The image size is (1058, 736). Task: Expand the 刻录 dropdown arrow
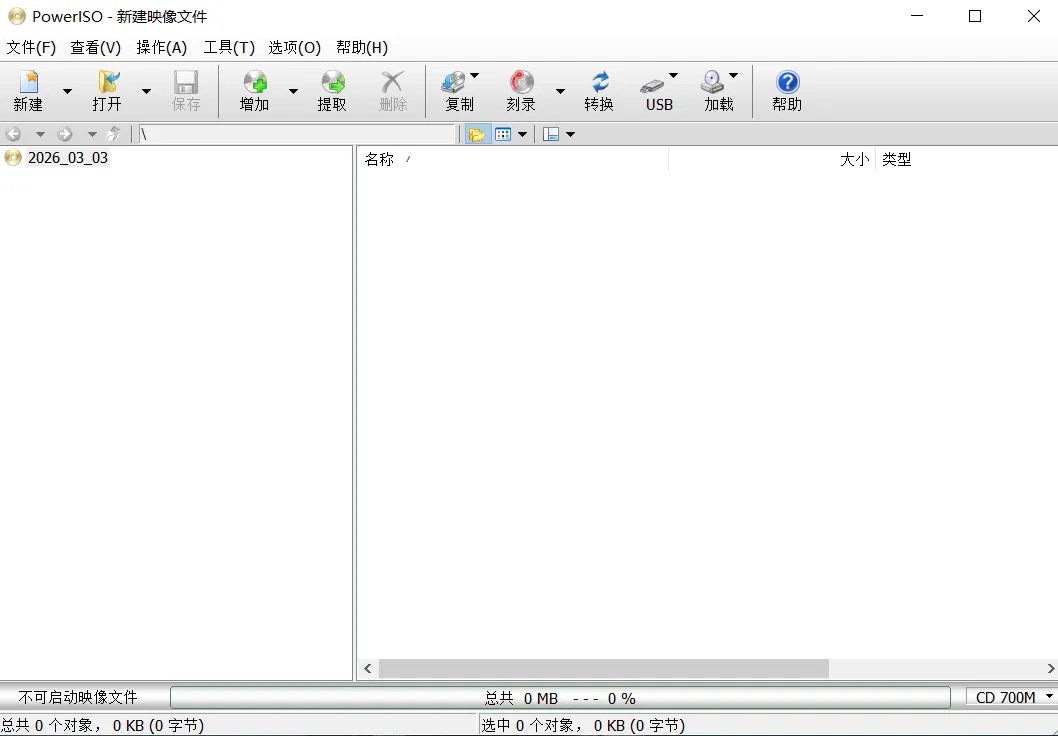[x=560, y=91]
